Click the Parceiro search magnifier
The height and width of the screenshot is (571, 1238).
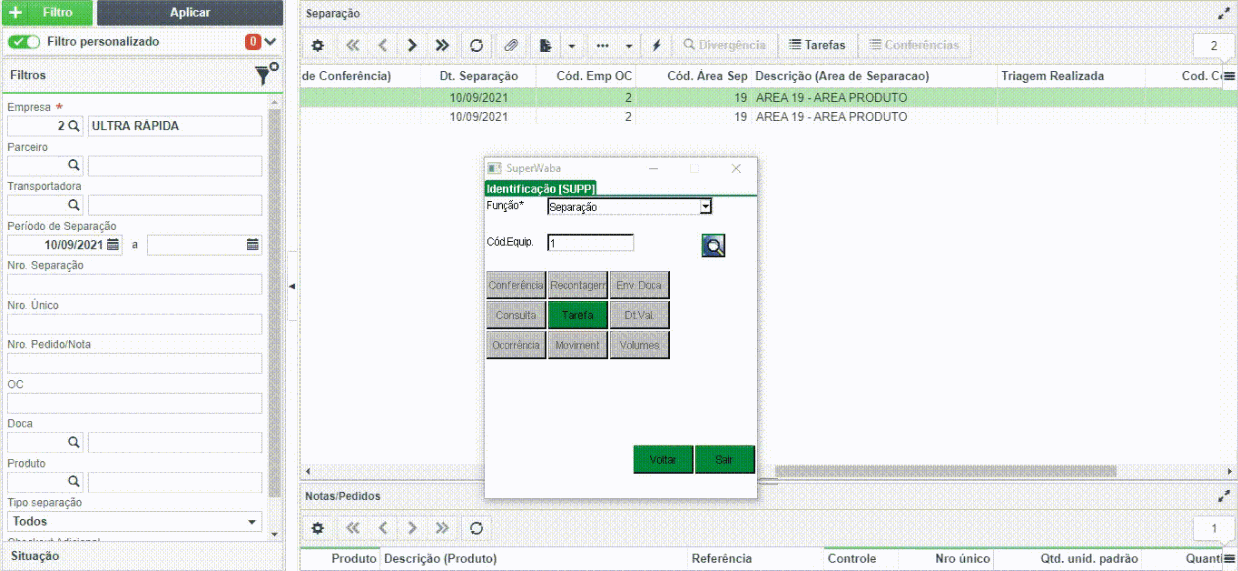73,165
